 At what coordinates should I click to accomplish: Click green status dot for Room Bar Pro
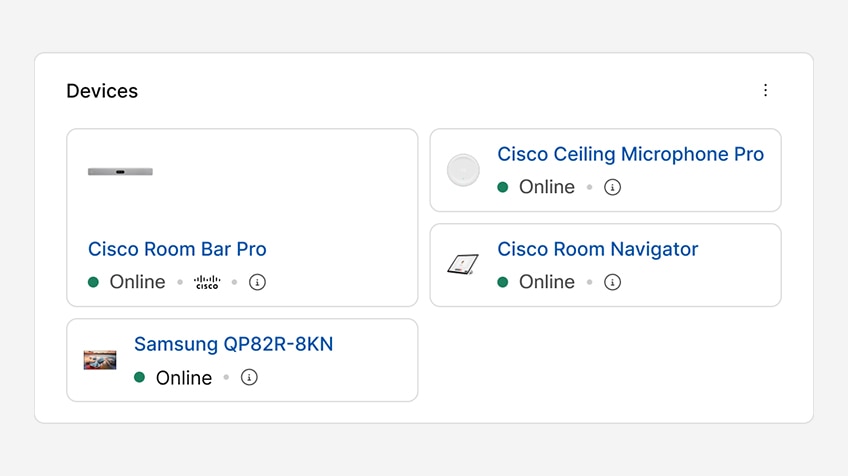94,282
